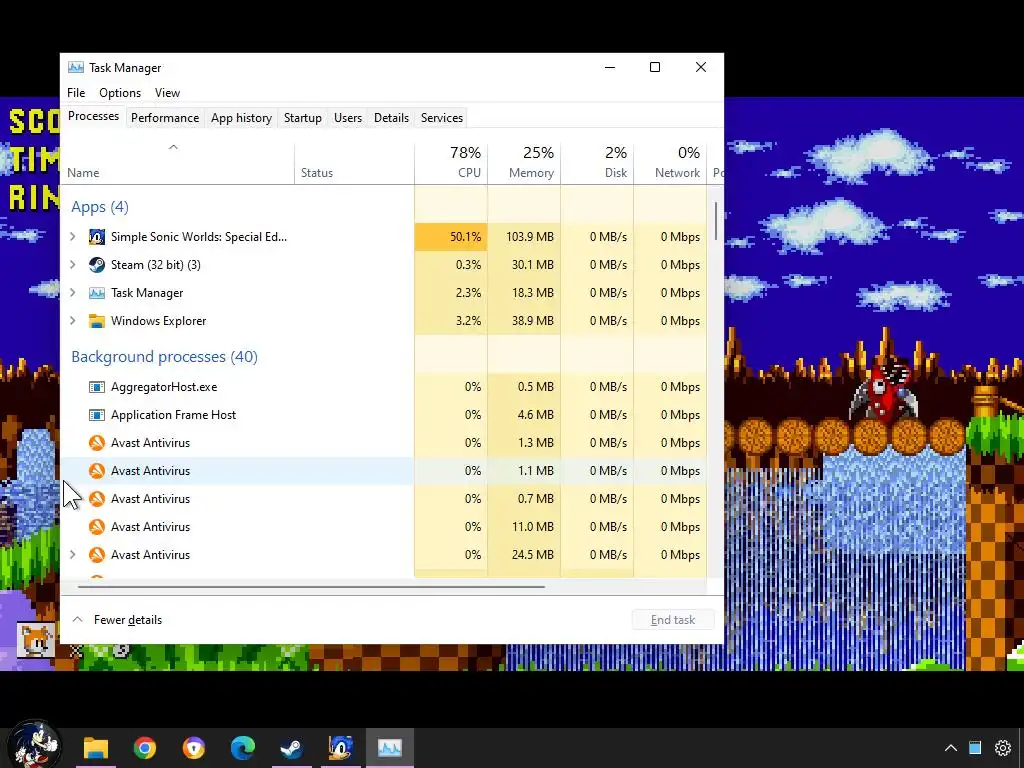Click the Simple Sonic Worlds app icon in list
Screen dimensions: 1024x768
pyautogui.click(x=97, y=236)
